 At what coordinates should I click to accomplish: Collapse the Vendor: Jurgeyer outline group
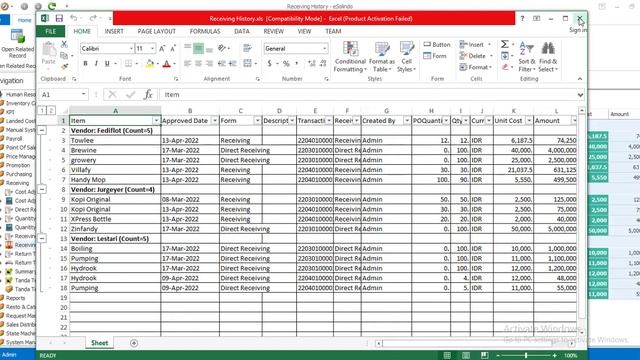point(42,189)
